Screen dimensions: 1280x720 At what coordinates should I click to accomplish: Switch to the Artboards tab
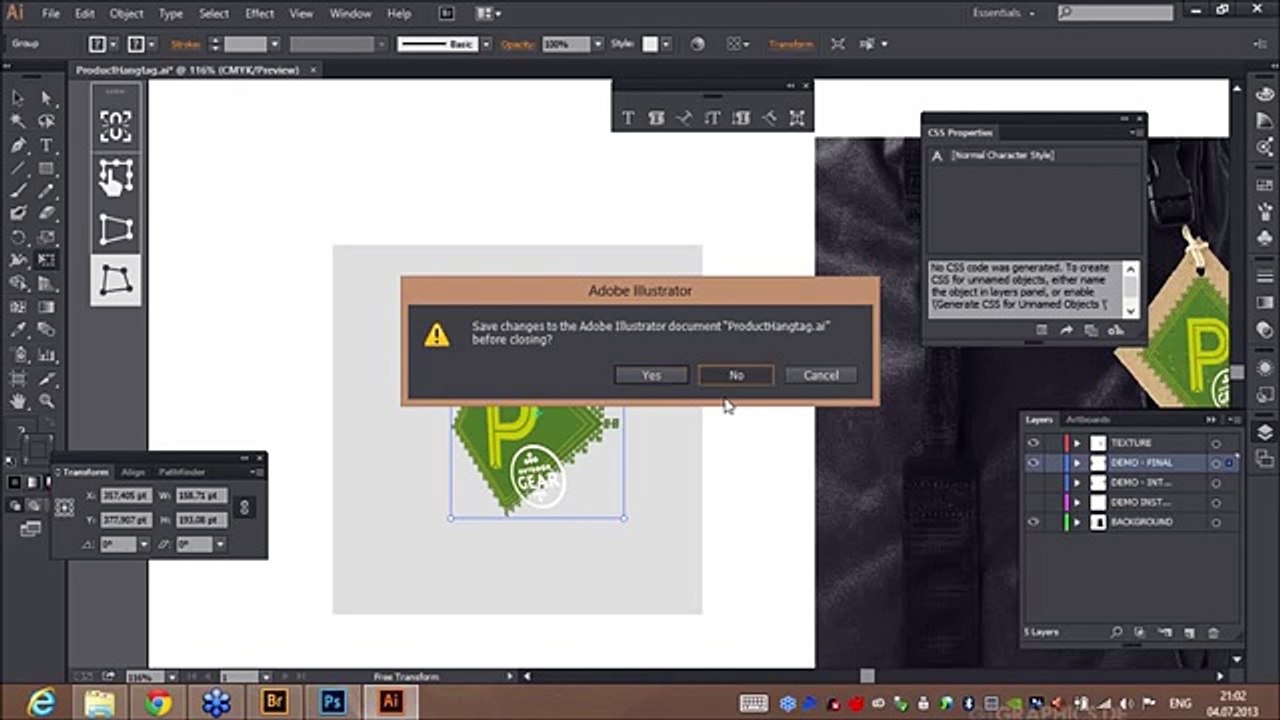point(1087,419)
